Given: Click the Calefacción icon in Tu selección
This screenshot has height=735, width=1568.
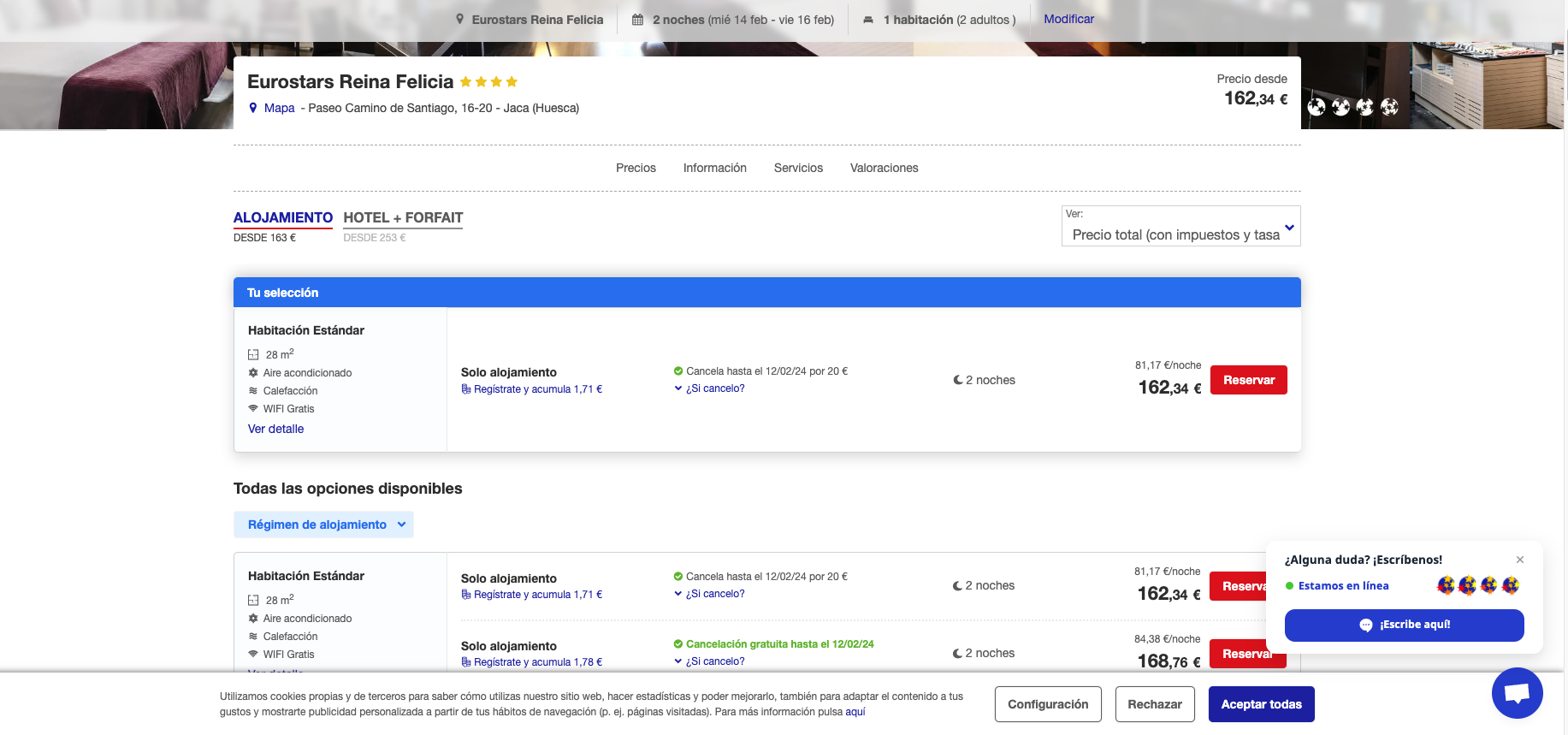Looking at the screenshot, I should click(253, 391).
